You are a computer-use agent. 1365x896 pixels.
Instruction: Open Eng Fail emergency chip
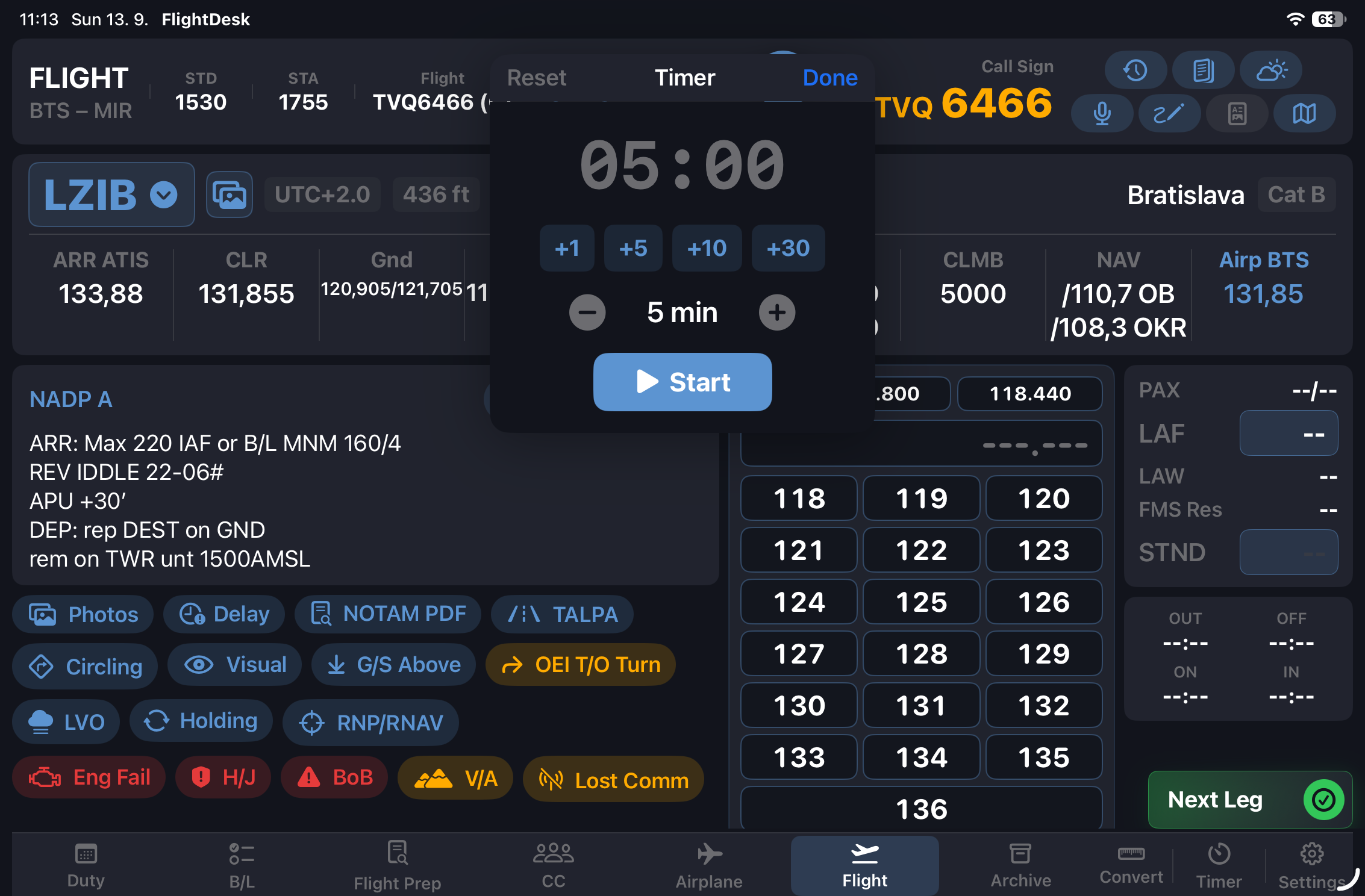point(89,777)
